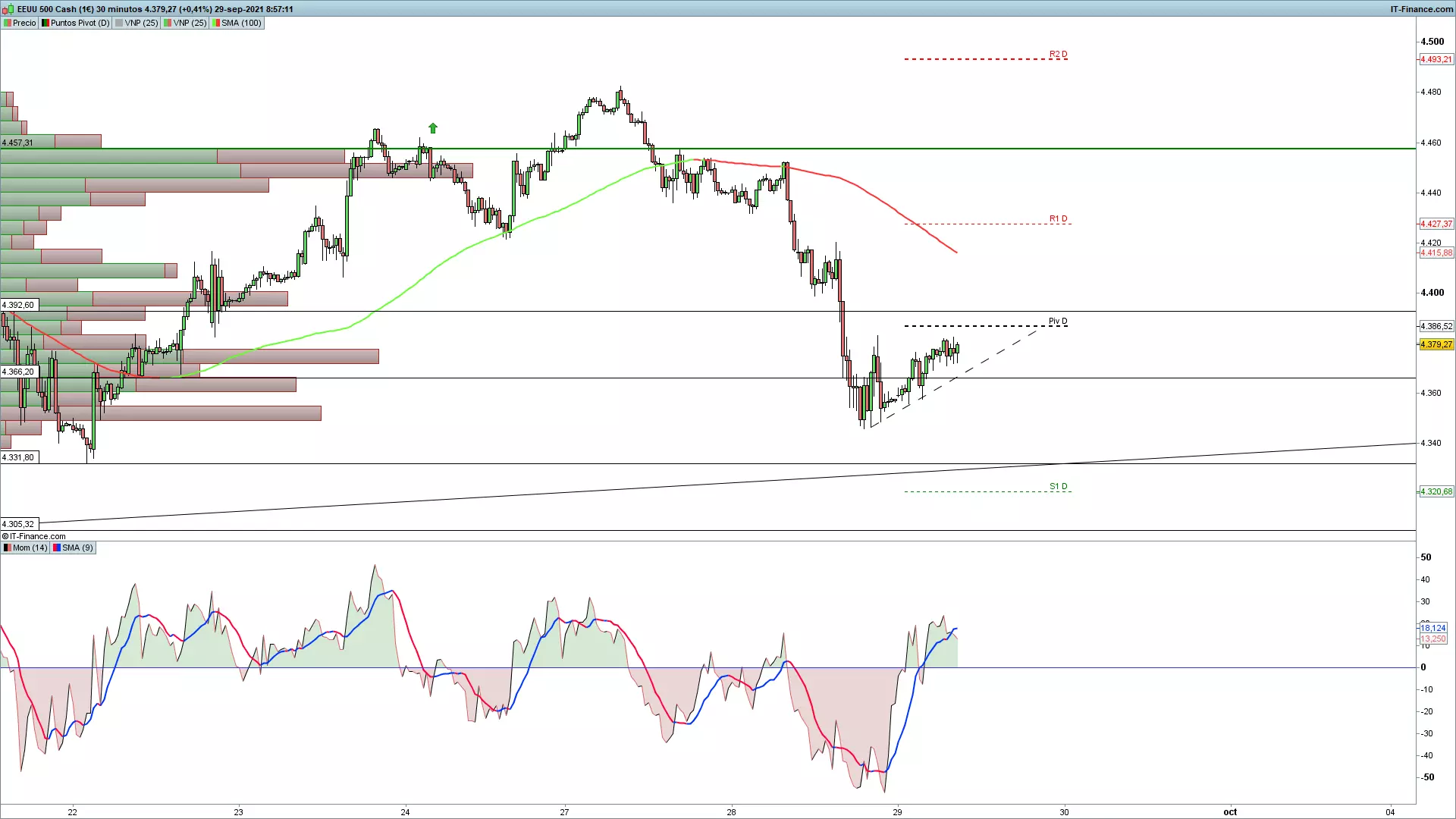Image resolution: width=1456 pixels, height=819 pixels.
Task: Click the 4.493,21 axis price tag
Action: click(1436, 59)
